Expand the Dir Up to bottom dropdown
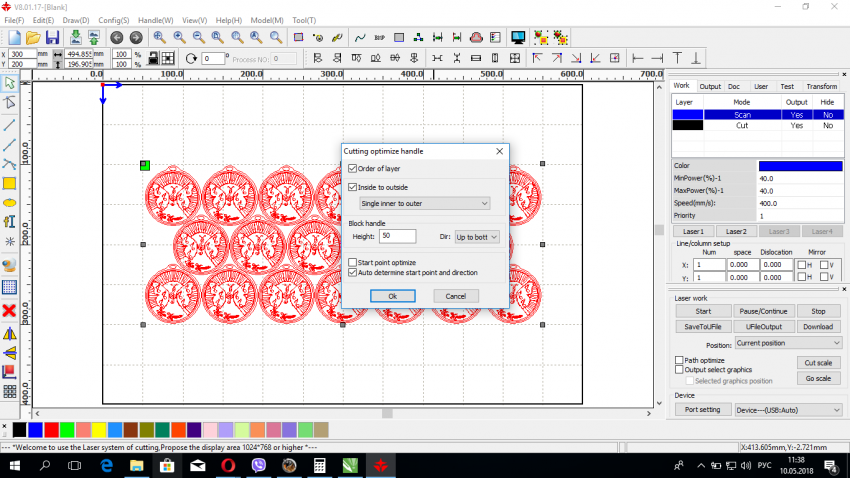850x478 pixels. click(476, 237)
